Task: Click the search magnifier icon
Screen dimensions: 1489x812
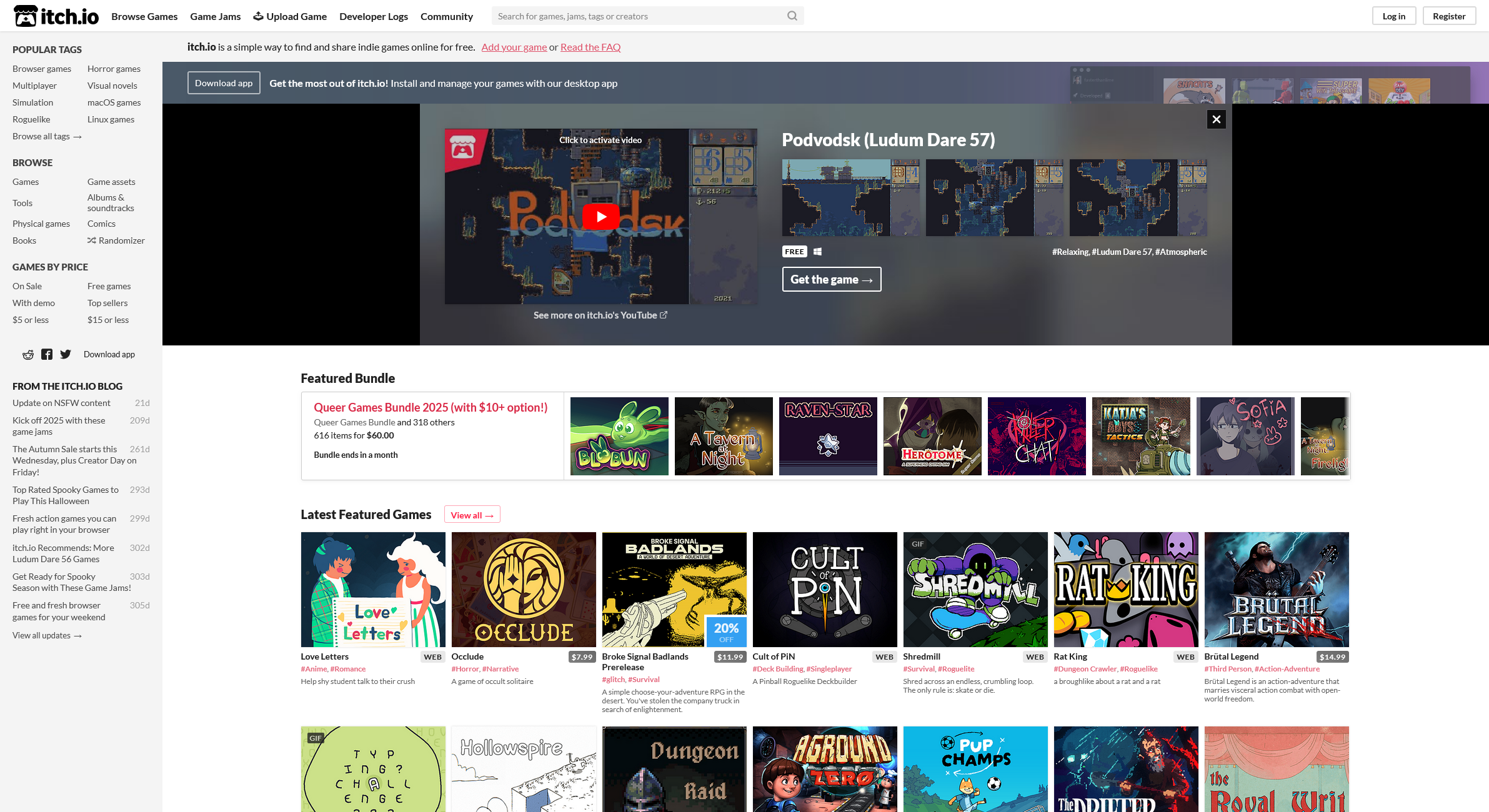Action: tap(792, 16)
